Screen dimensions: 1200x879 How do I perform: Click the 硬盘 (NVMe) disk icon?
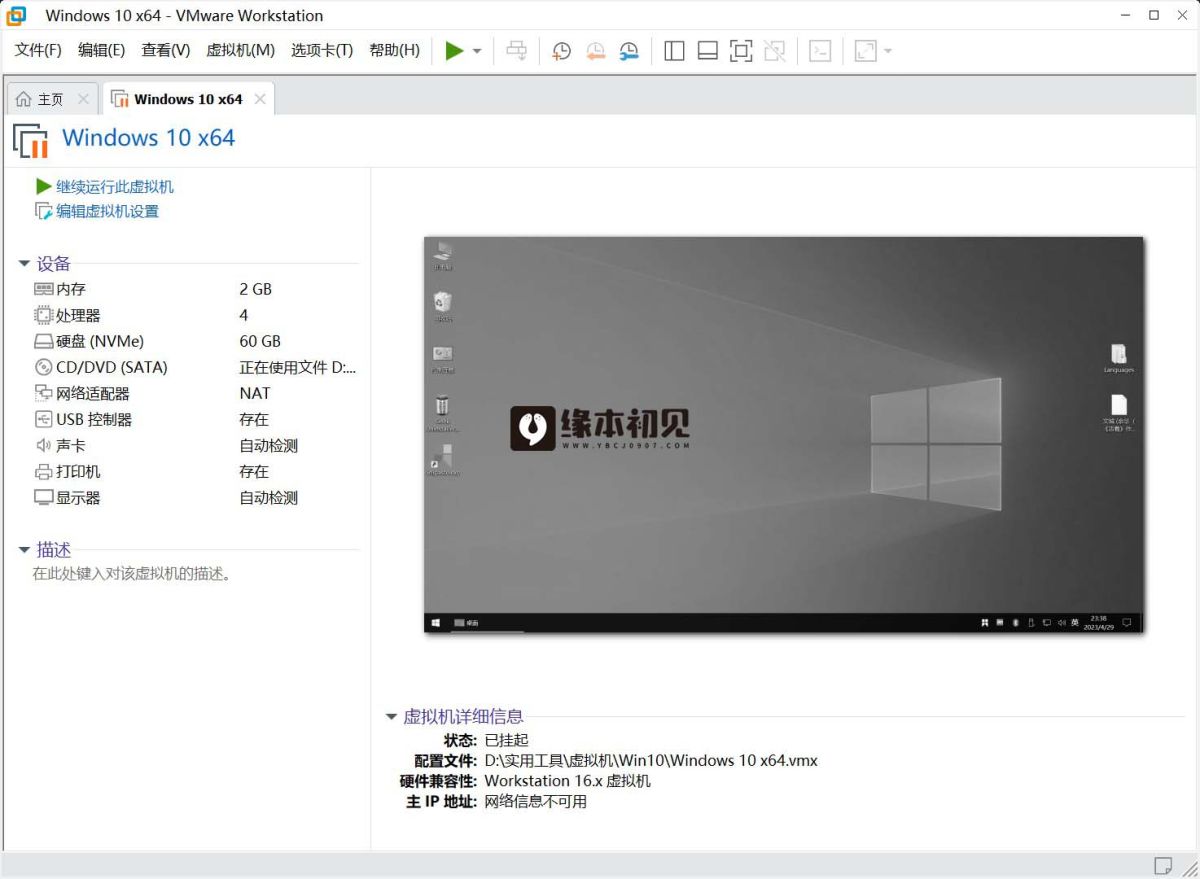click(43, 341)
